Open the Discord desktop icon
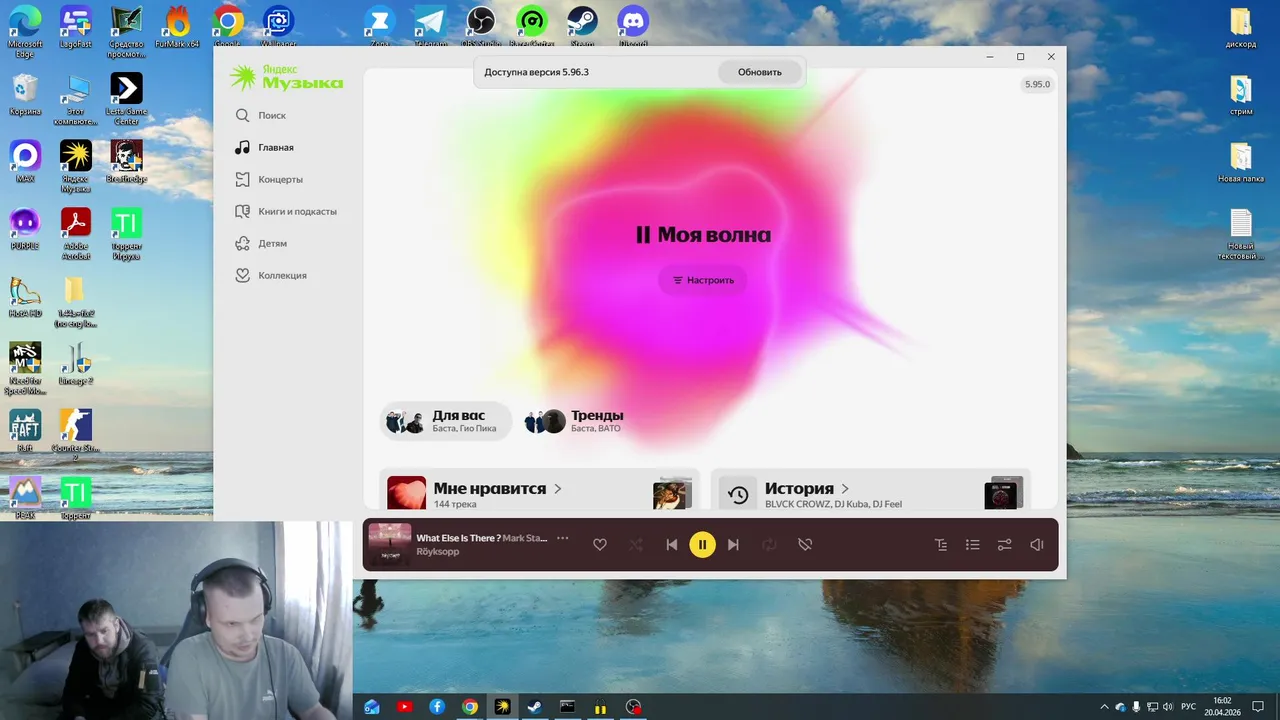The height and width of the screenshot is (720, 1280). [633, 26]
